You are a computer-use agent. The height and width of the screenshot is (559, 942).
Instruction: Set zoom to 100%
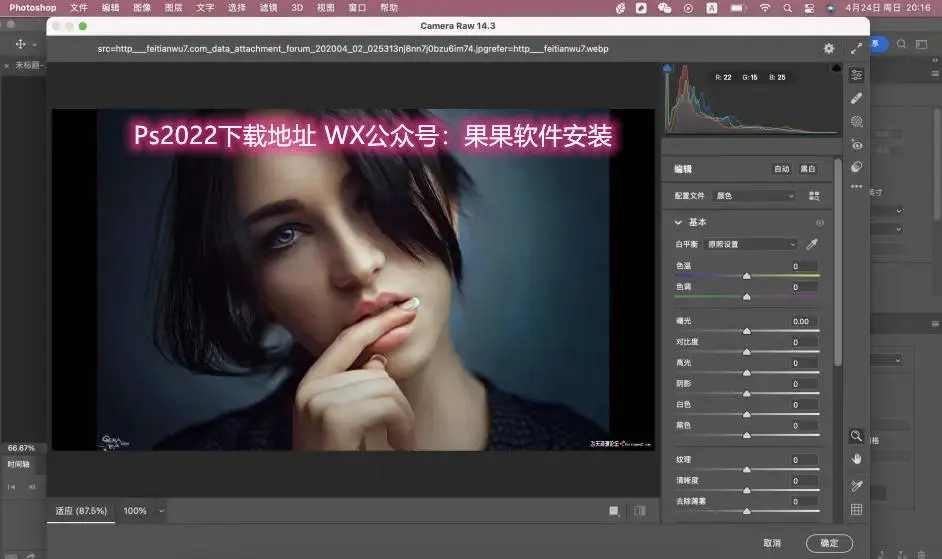click(135, 511)
